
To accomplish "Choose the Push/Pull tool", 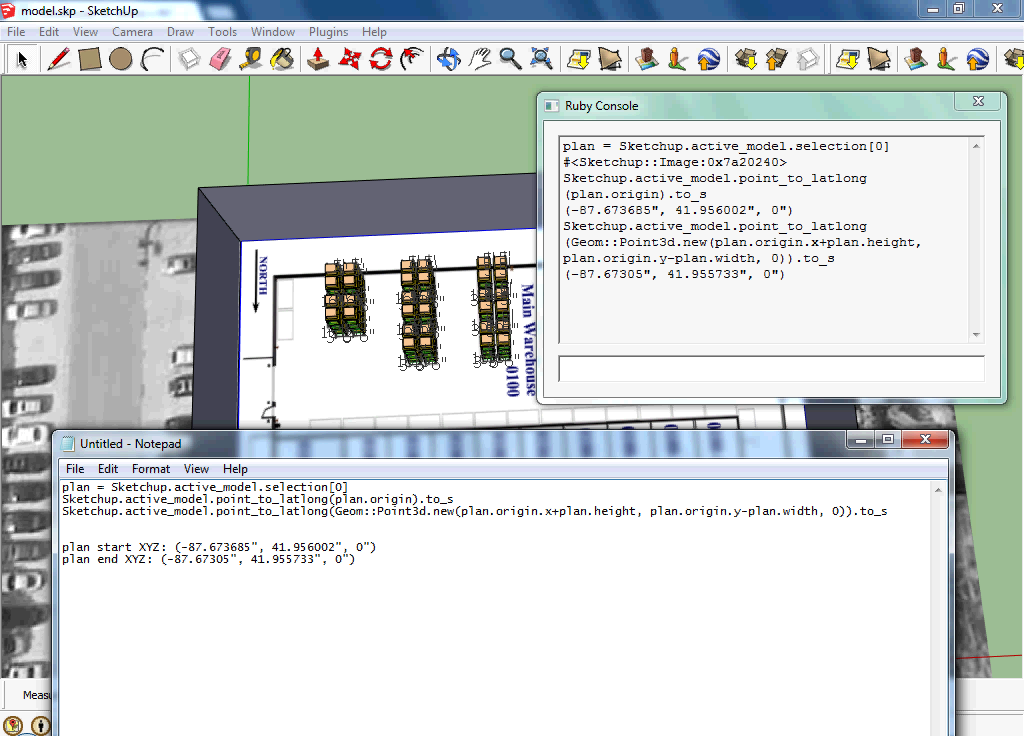I will tap(318, 59).
